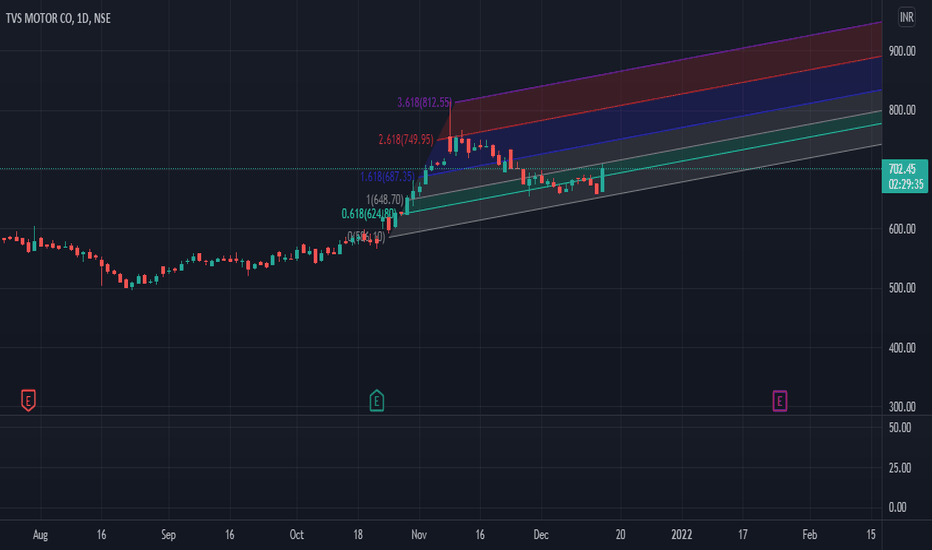Click the 500.00 price axis label
932x550 pixels.
coord(902,288)
